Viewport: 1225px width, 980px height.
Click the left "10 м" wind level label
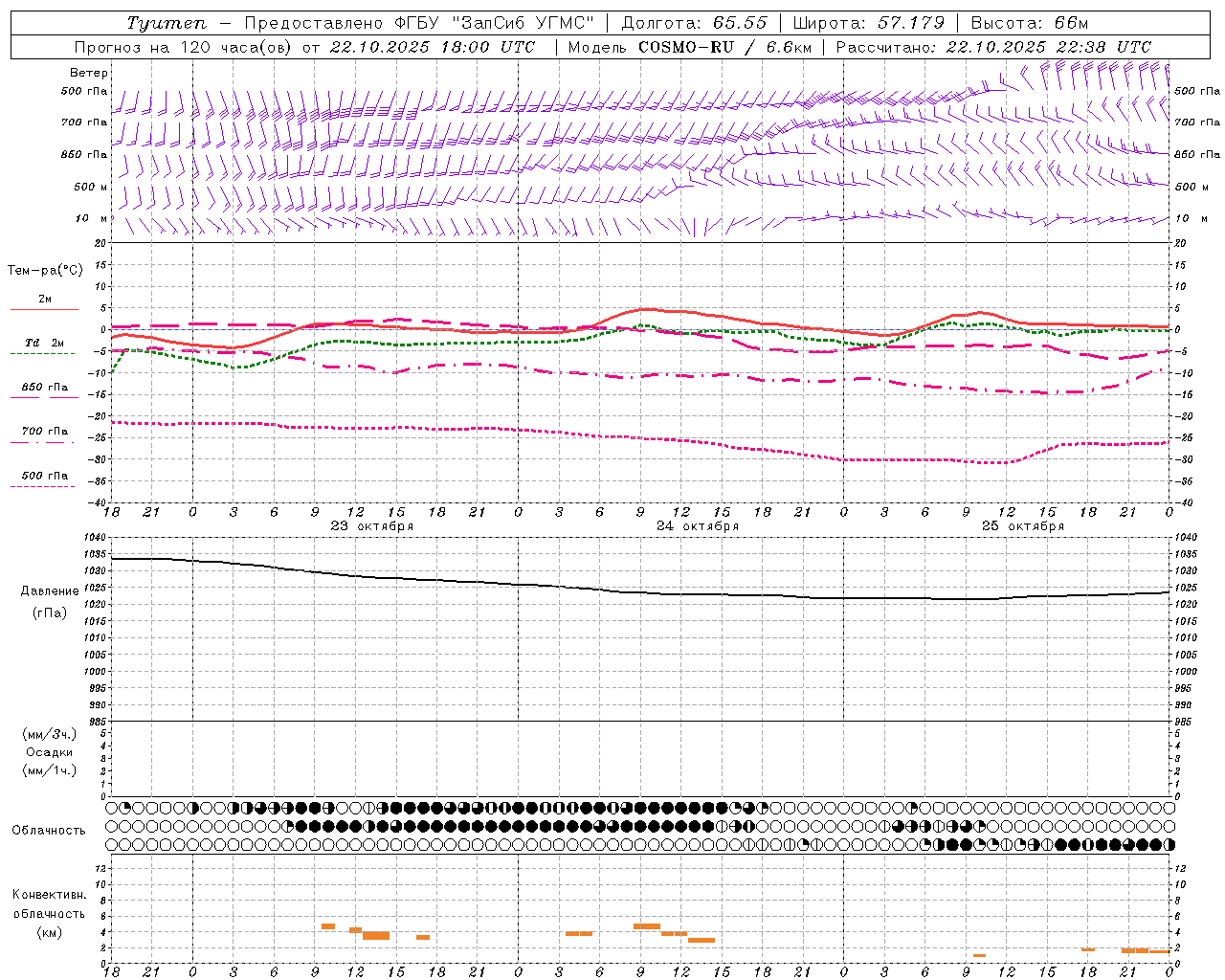click(x=91, y=218)
